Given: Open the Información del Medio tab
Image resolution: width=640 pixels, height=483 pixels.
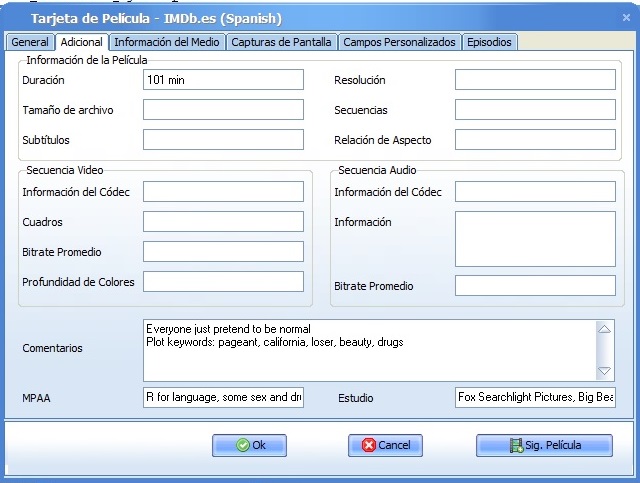Looking at the screenshot, I should pos(167,42).
